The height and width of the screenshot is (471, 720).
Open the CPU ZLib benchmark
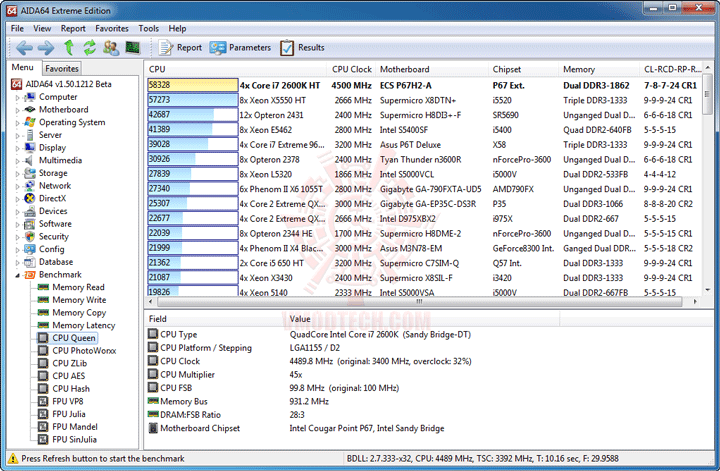(x=69, y=363)
